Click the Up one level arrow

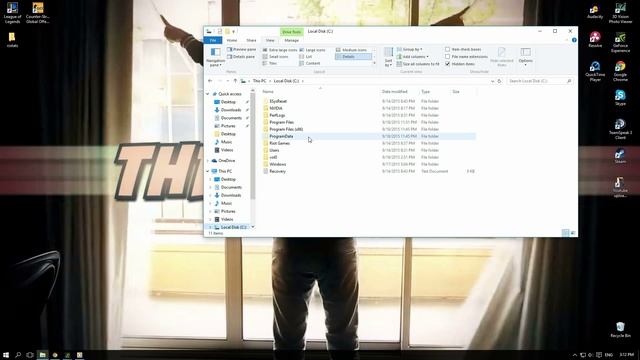click(235, 81)
